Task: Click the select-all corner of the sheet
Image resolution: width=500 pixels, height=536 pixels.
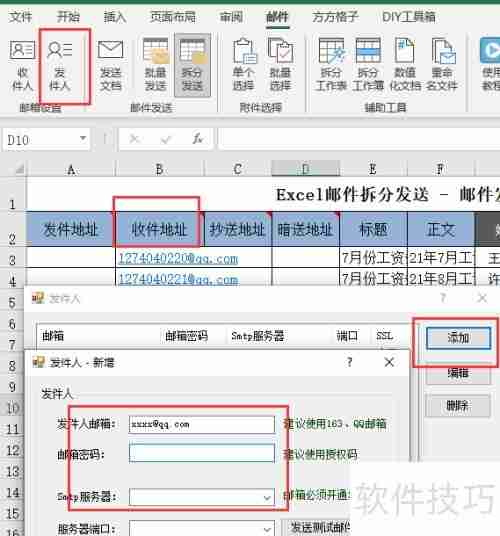Action: [19, 169]
